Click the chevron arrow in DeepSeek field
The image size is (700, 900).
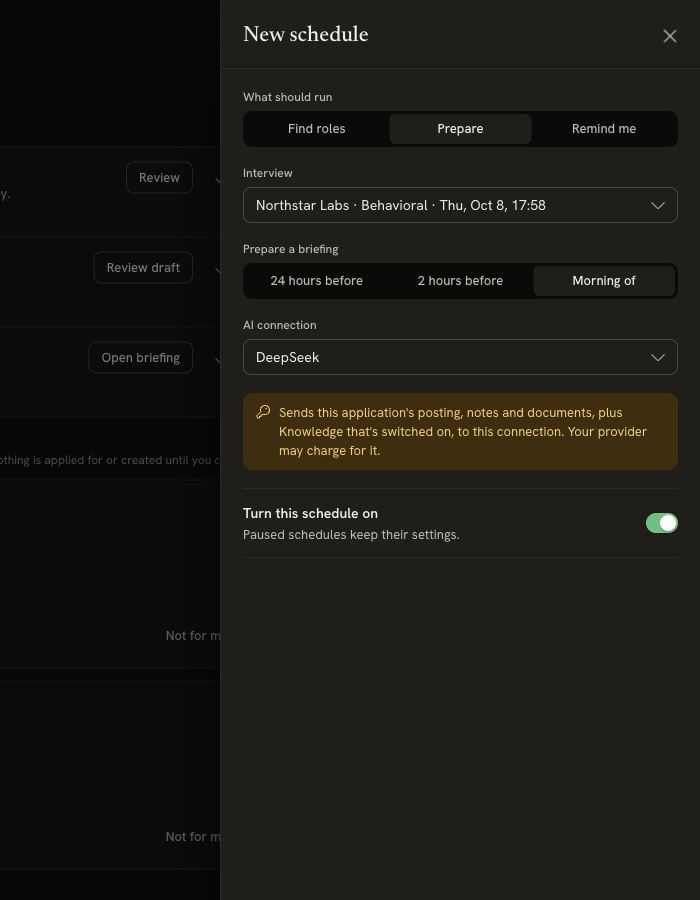pos(658,358)
